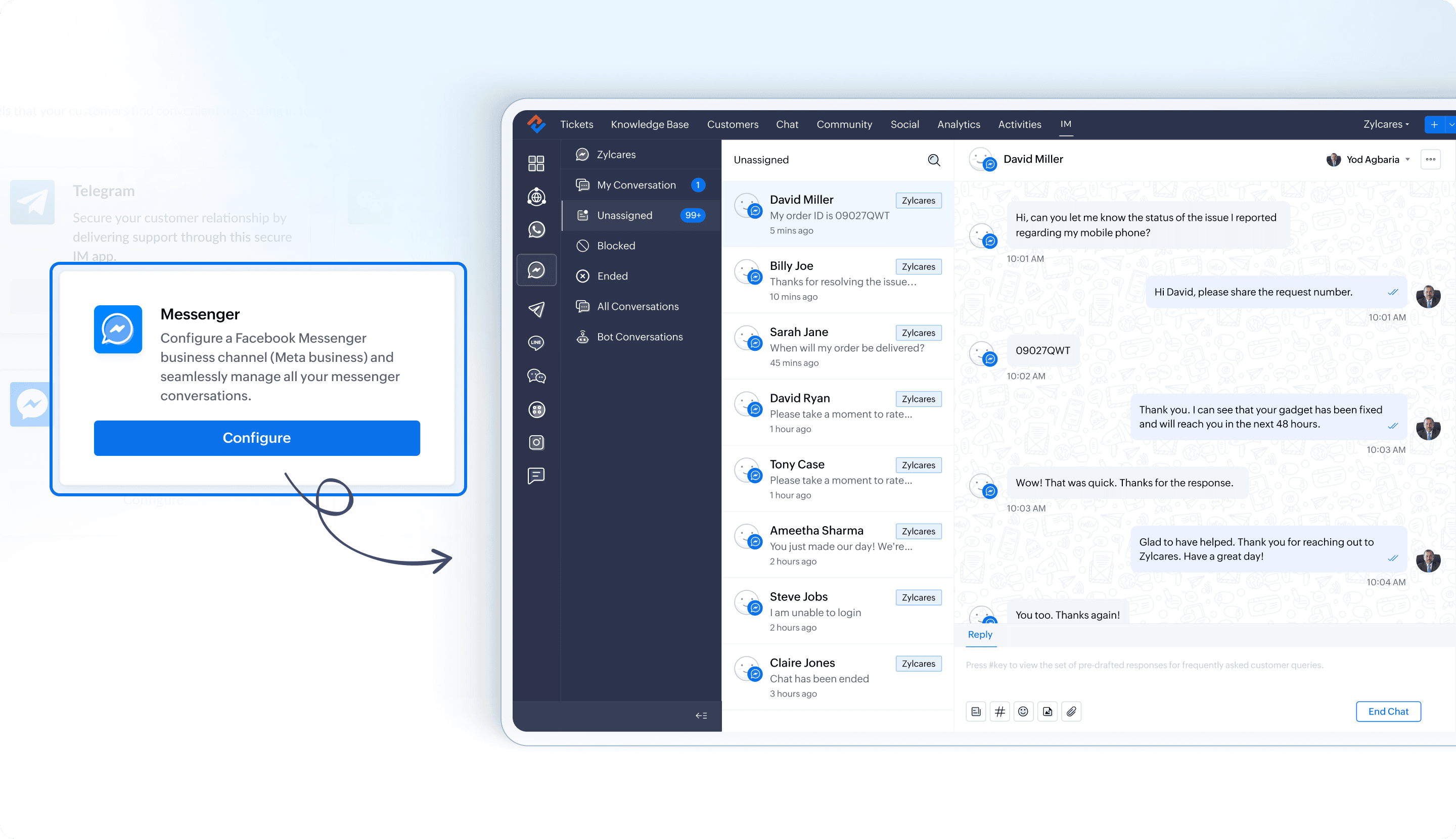
Task: Open the Telegram channel sidebar icon
Action: point(536,309)
